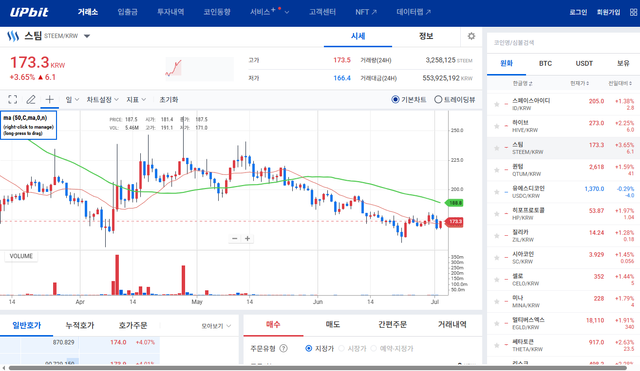Screen dimensions: 640x371
Task: Open chart settings gear icon
Action: (471, 36)
